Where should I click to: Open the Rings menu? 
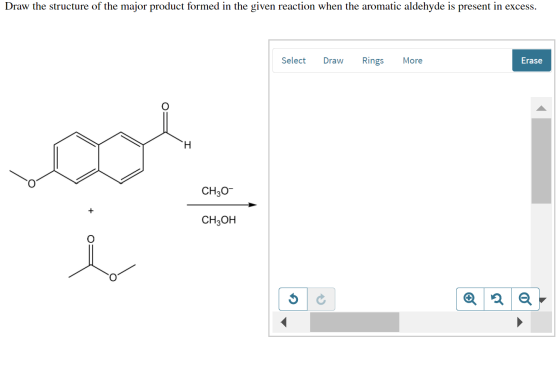pyautogui.click(x=373, y=61)
